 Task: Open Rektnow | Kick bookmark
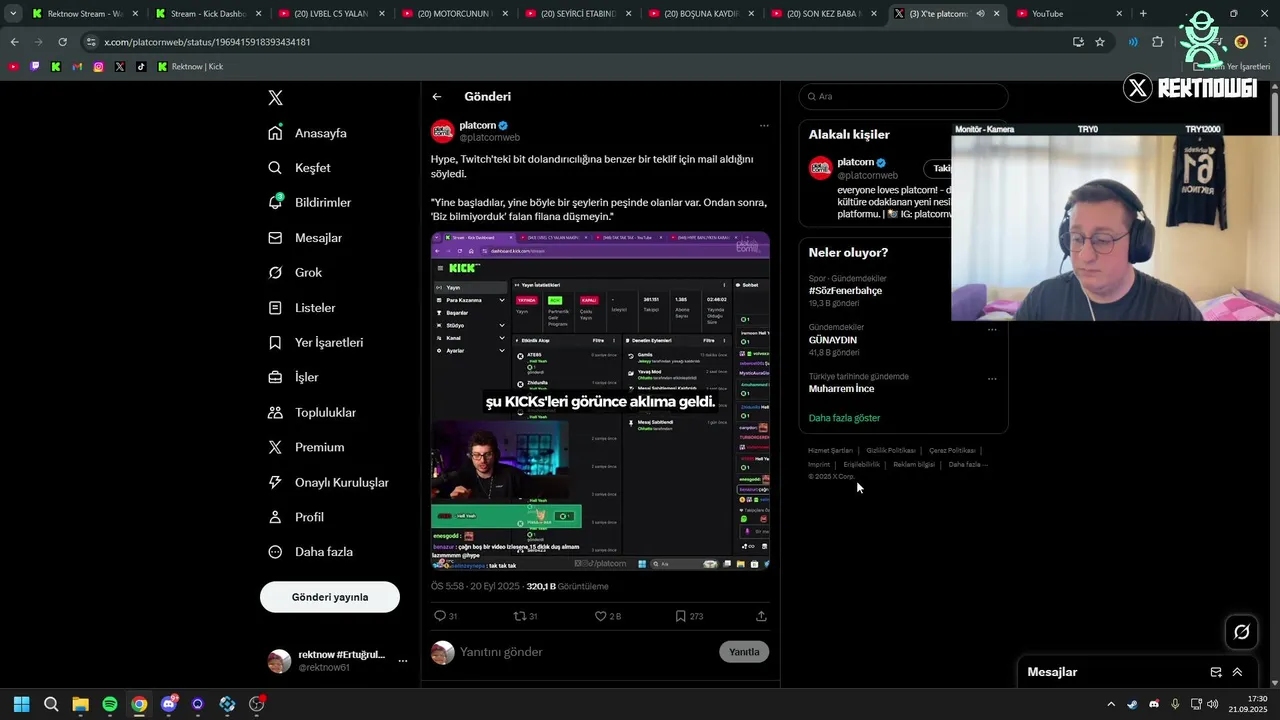coord(190,67)
